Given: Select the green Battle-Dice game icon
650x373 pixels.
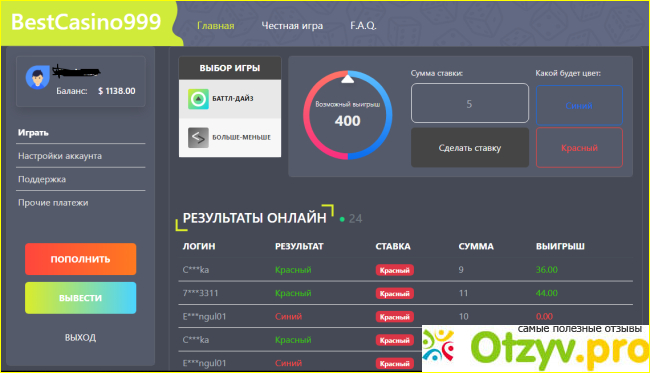Looking at the screenshot, I should click(x=198, y=99).
